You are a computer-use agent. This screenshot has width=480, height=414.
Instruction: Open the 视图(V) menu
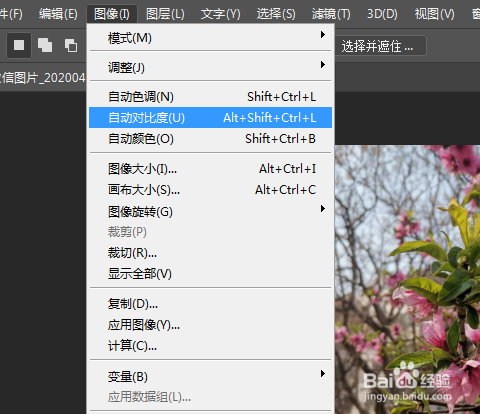(434, 14)
